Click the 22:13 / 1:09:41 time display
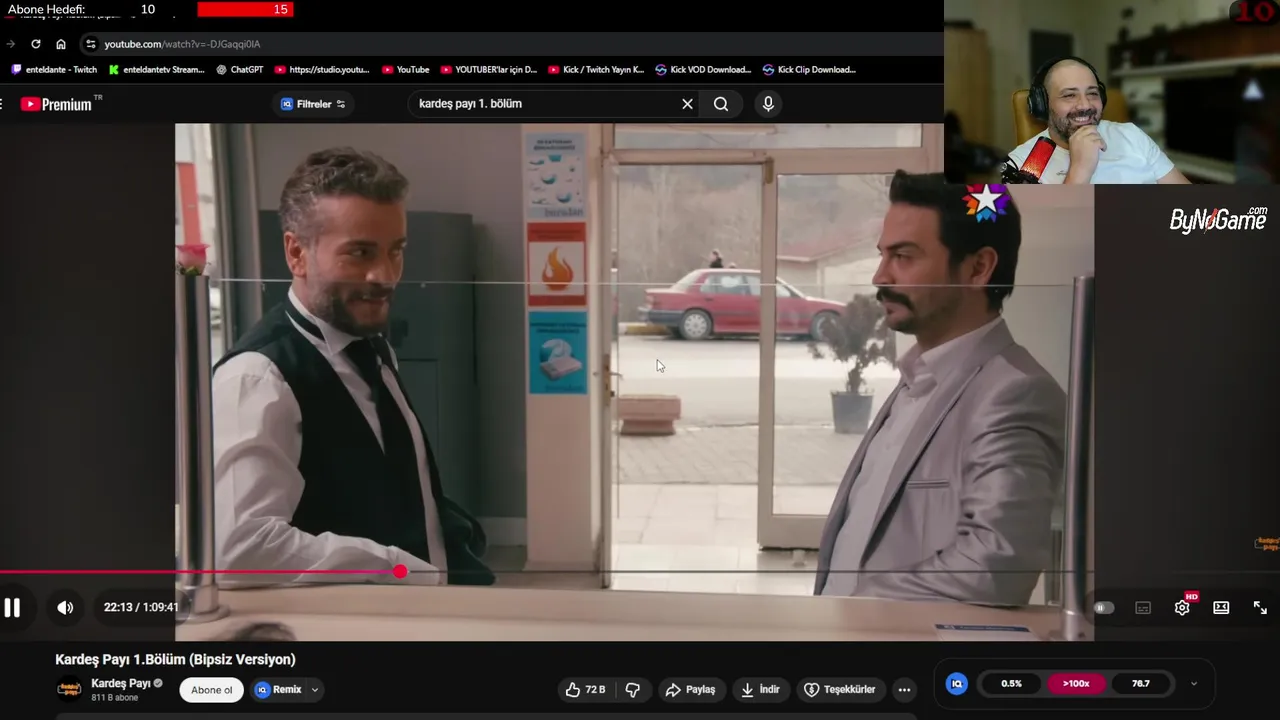Viewport: 1280px width, 720px height. coord(141,607)
